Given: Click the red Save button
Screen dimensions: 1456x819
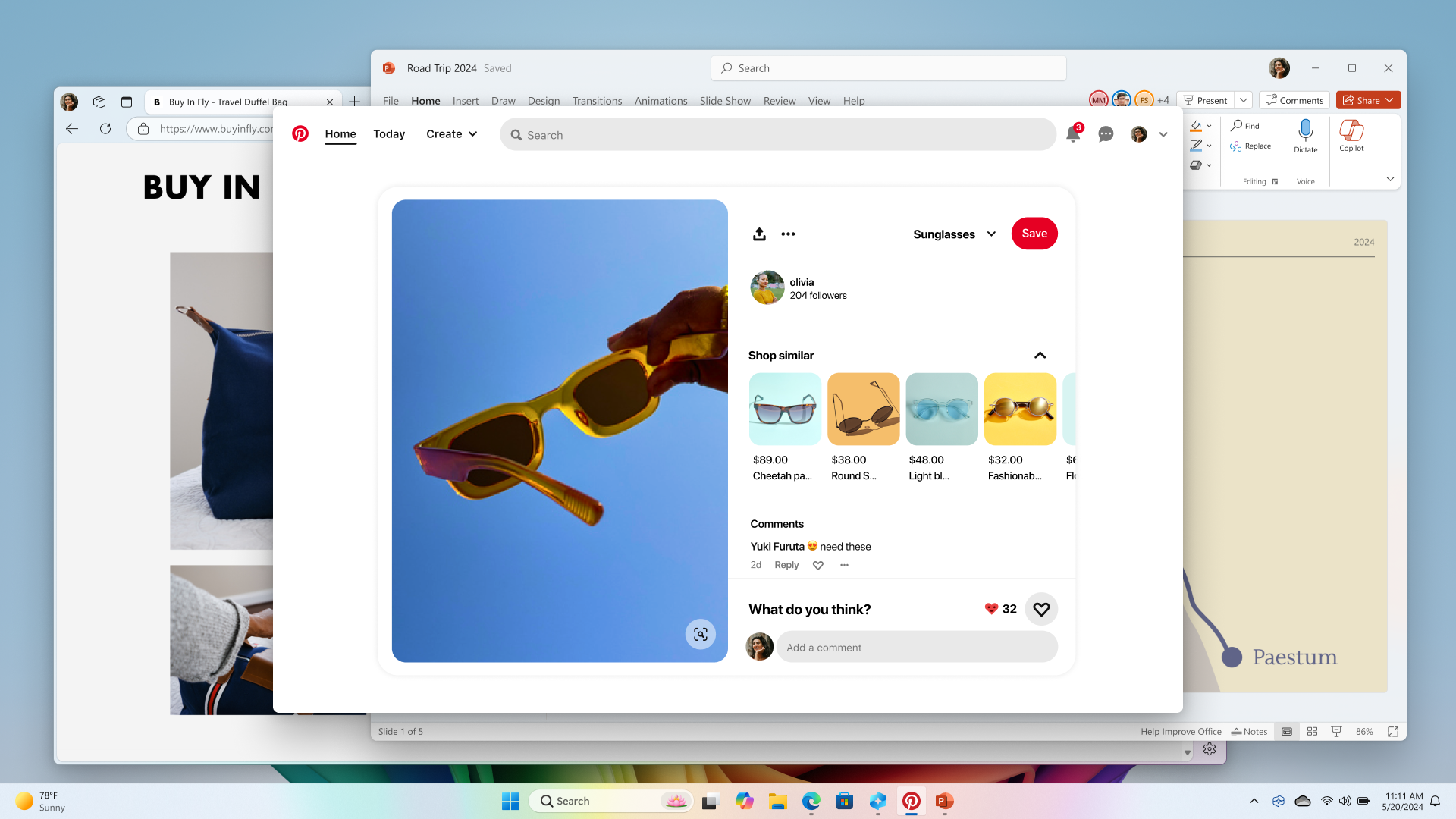Looking at the screenshot, I should [x=1034, y=234].
